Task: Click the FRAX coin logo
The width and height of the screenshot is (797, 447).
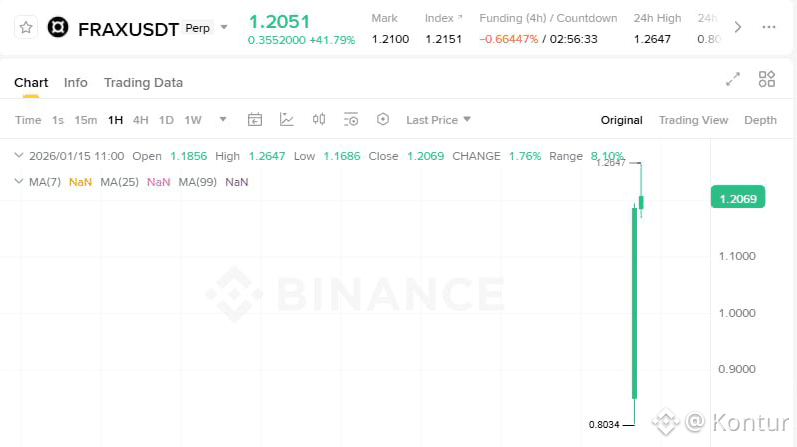Action: tap(59, 27)
